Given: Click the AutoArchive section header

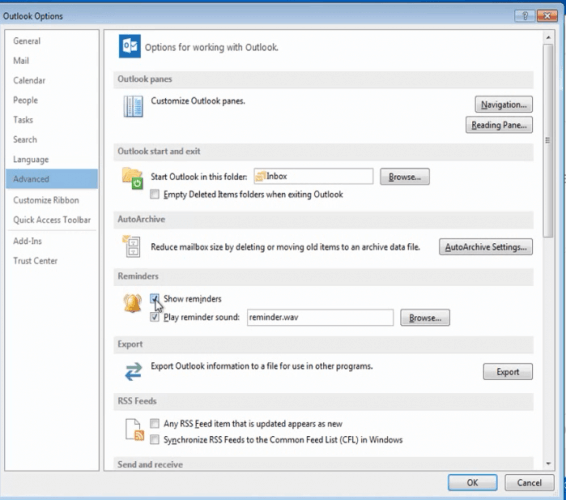Looking at the screenshot, I should point(323,219).
